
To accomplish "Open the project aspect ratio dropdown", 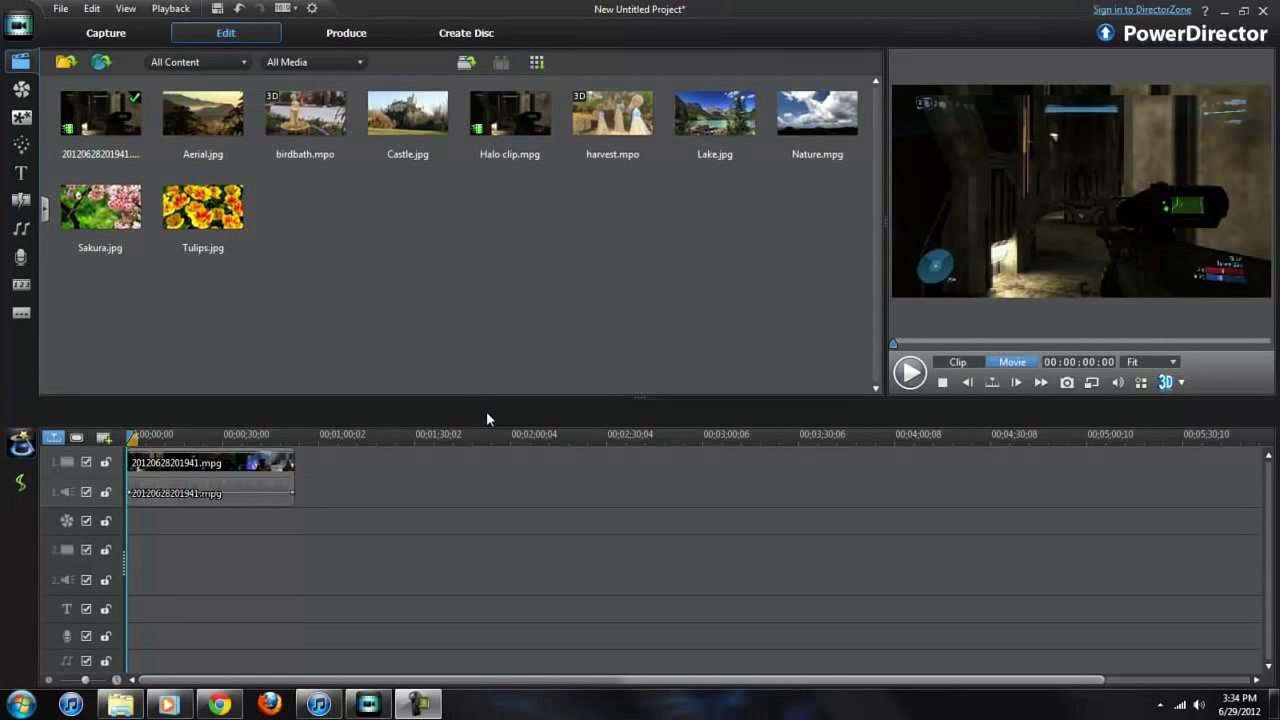I will click(285, 8).
